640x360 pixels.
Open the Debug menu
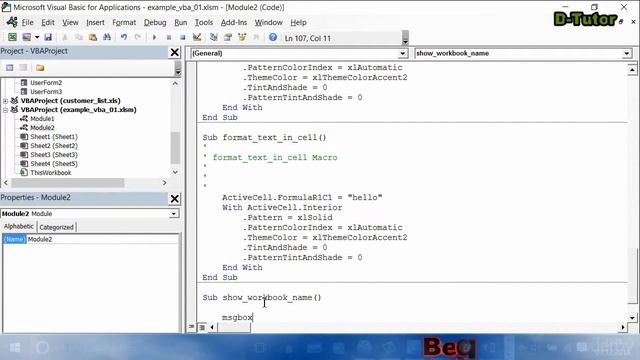coord(155,22)
